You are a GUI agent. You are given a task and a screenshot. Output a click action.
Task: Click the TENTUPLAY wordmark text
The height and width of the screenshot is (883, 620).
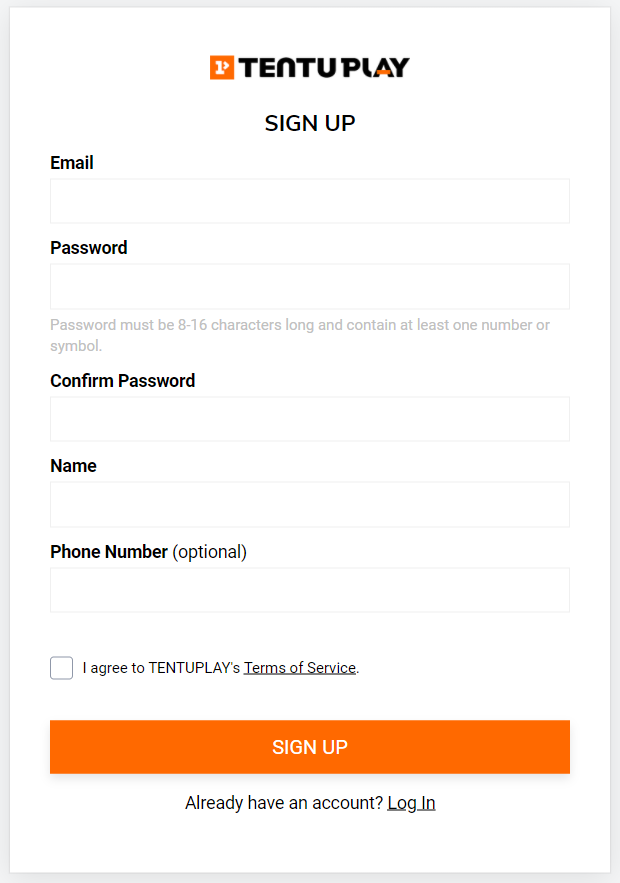(324, 68)
